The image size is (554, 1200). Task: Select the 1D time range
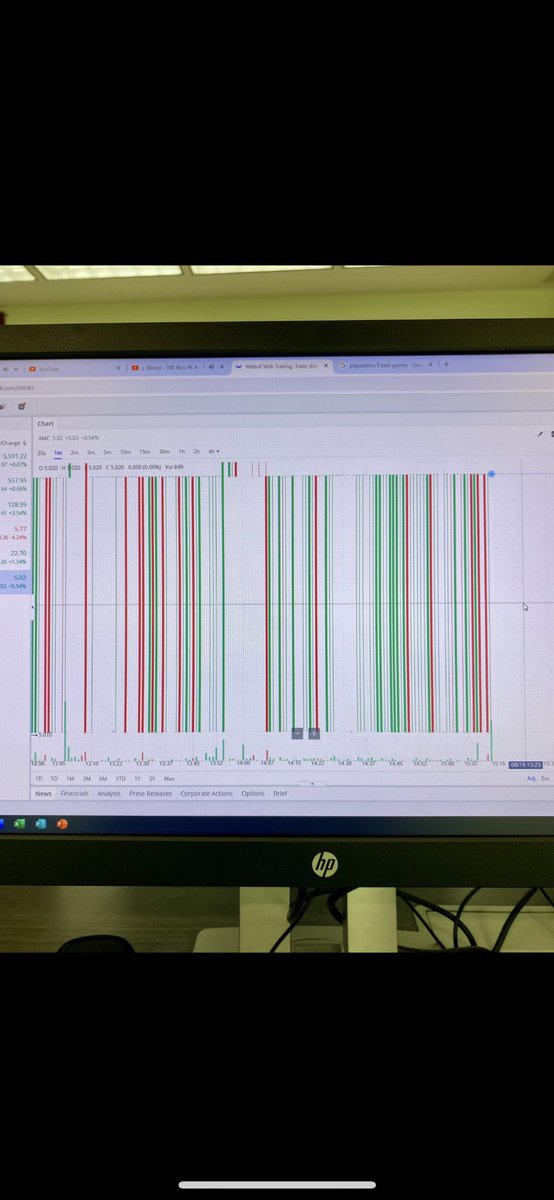point(39,778)
